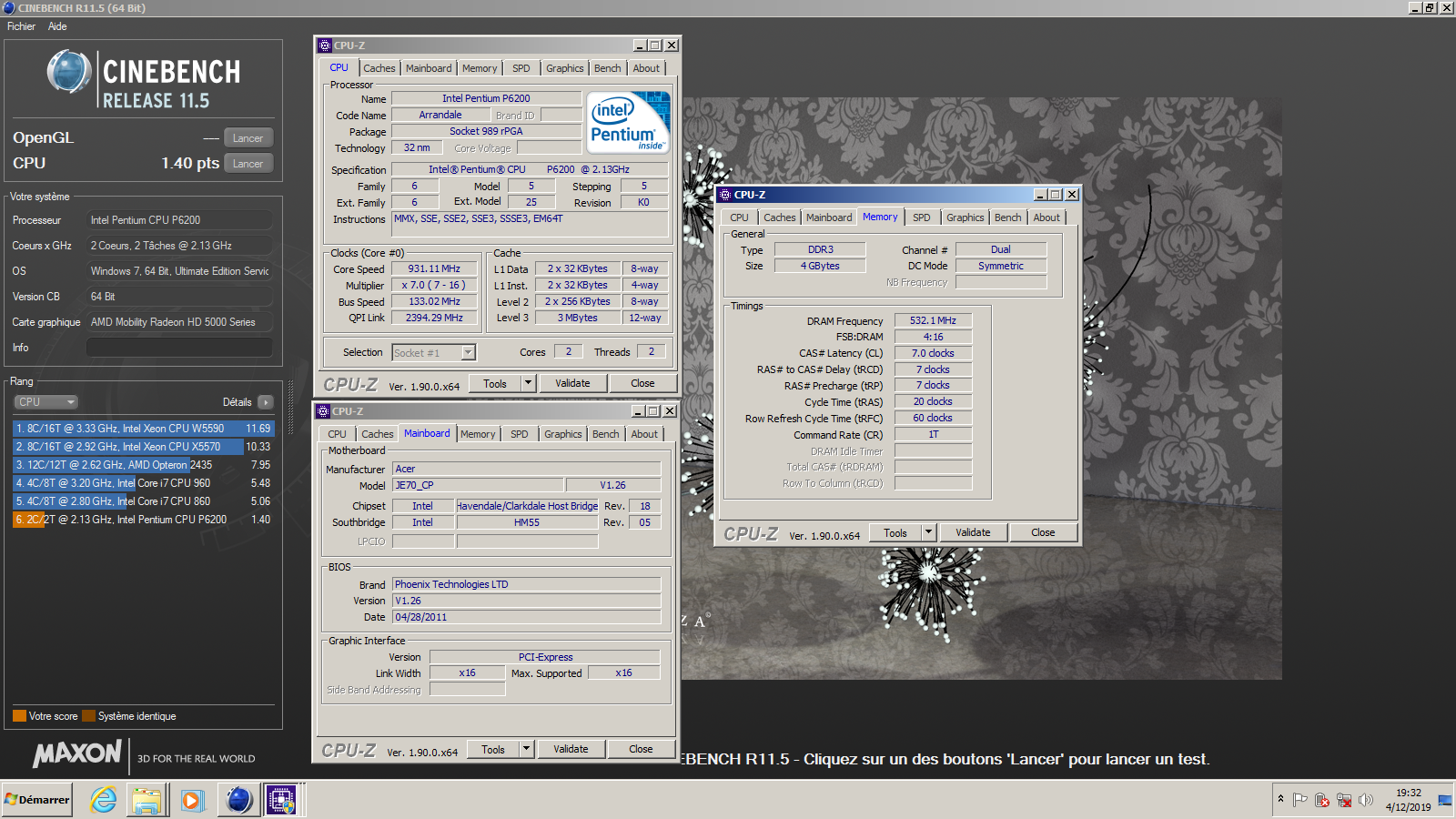Image resolution: width=1456 pixels, height=819 pixels.
Task: Click Validate in CPU-Z Mainboard window
Action: click(x=571, y=749)
